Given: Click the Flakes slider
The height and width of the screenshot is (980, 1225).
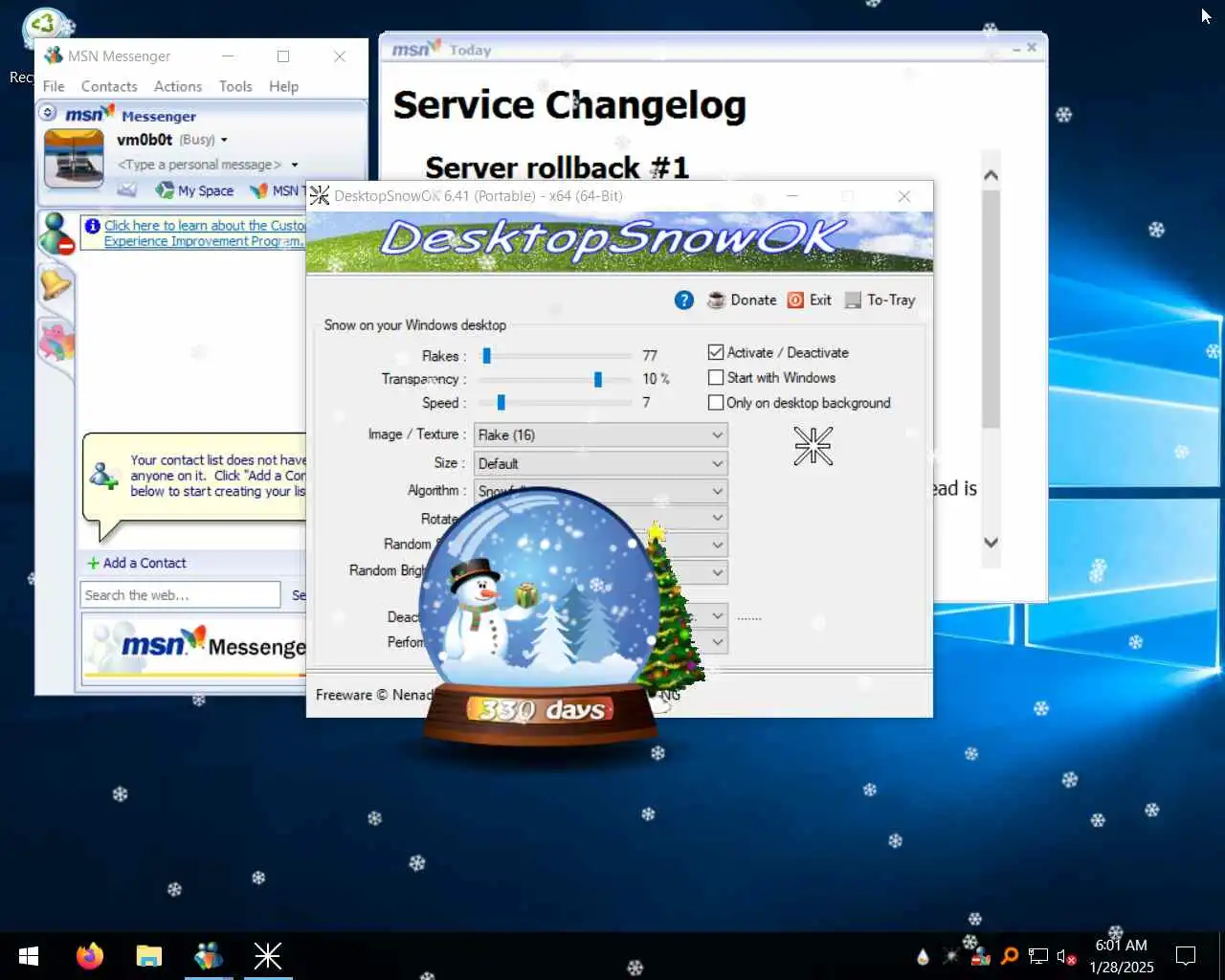Looking at the screenshot, I should (555, 356).
